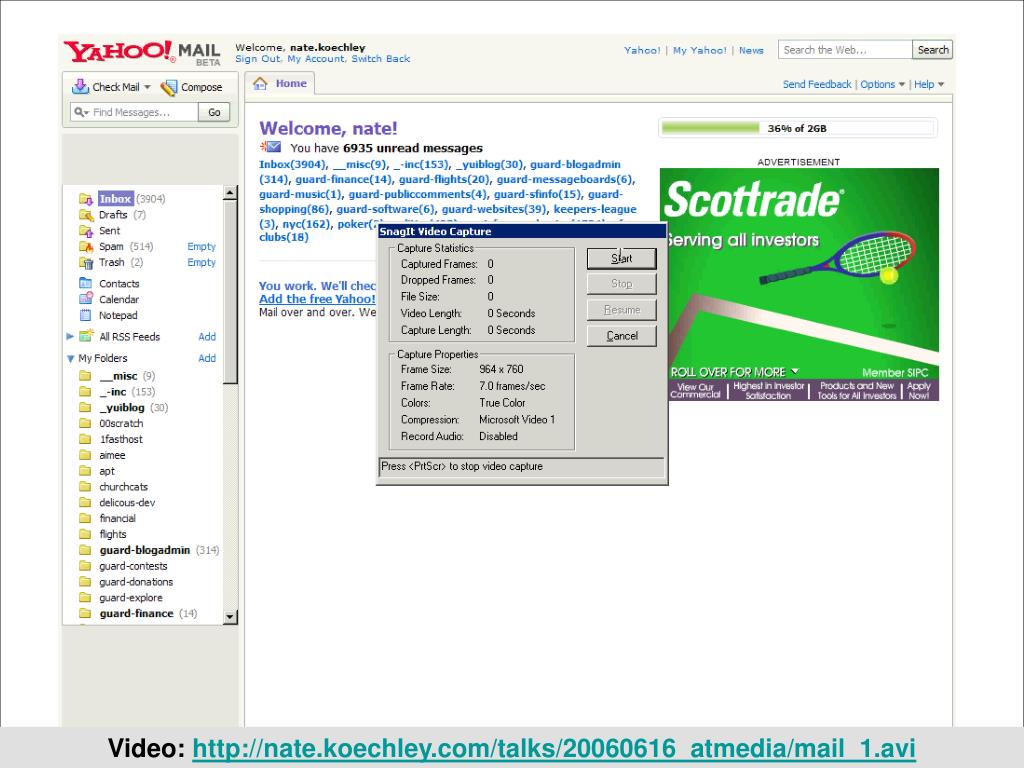Click Cancel in SnagIt Video Capture
The width and height of the screenshot is (1024, 768).
[x=621, y=336]
